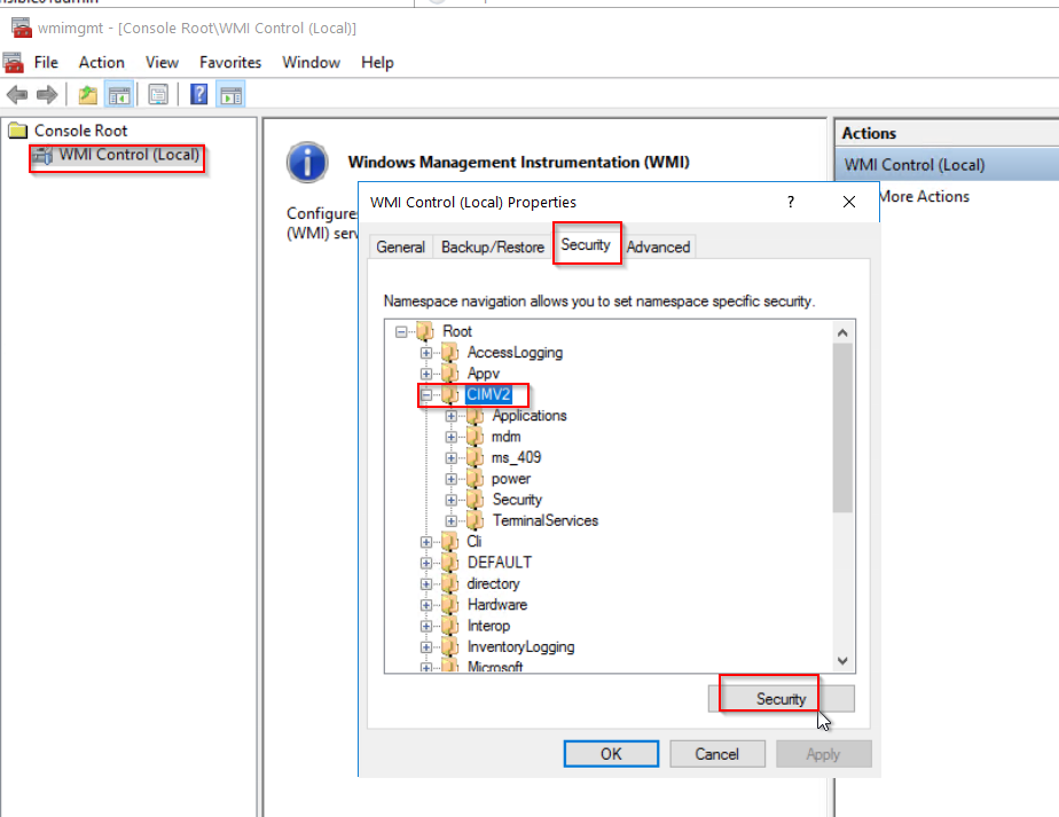The image size is (1059, 817).
Task: Switch to the Backup/Restore tab
Action: coord(493,247)
